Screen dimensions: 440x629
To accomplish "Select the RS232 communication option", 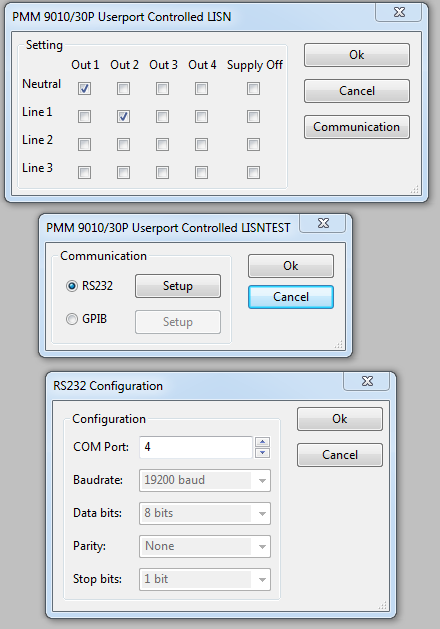I will 72,286.
